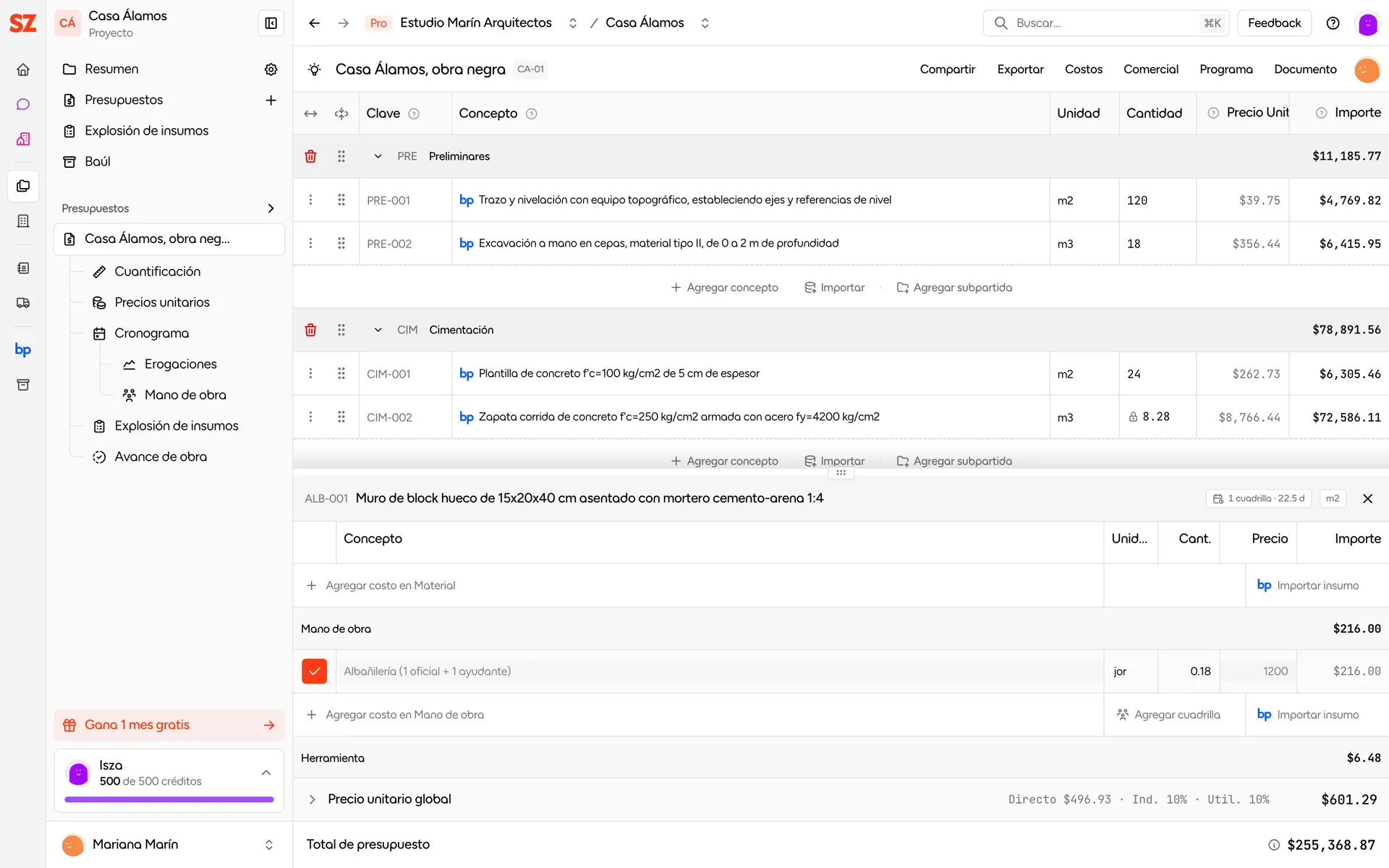Screen dimensions: 1389x868
Task: Go forward with the right arrow
Action: pos(344,23)
